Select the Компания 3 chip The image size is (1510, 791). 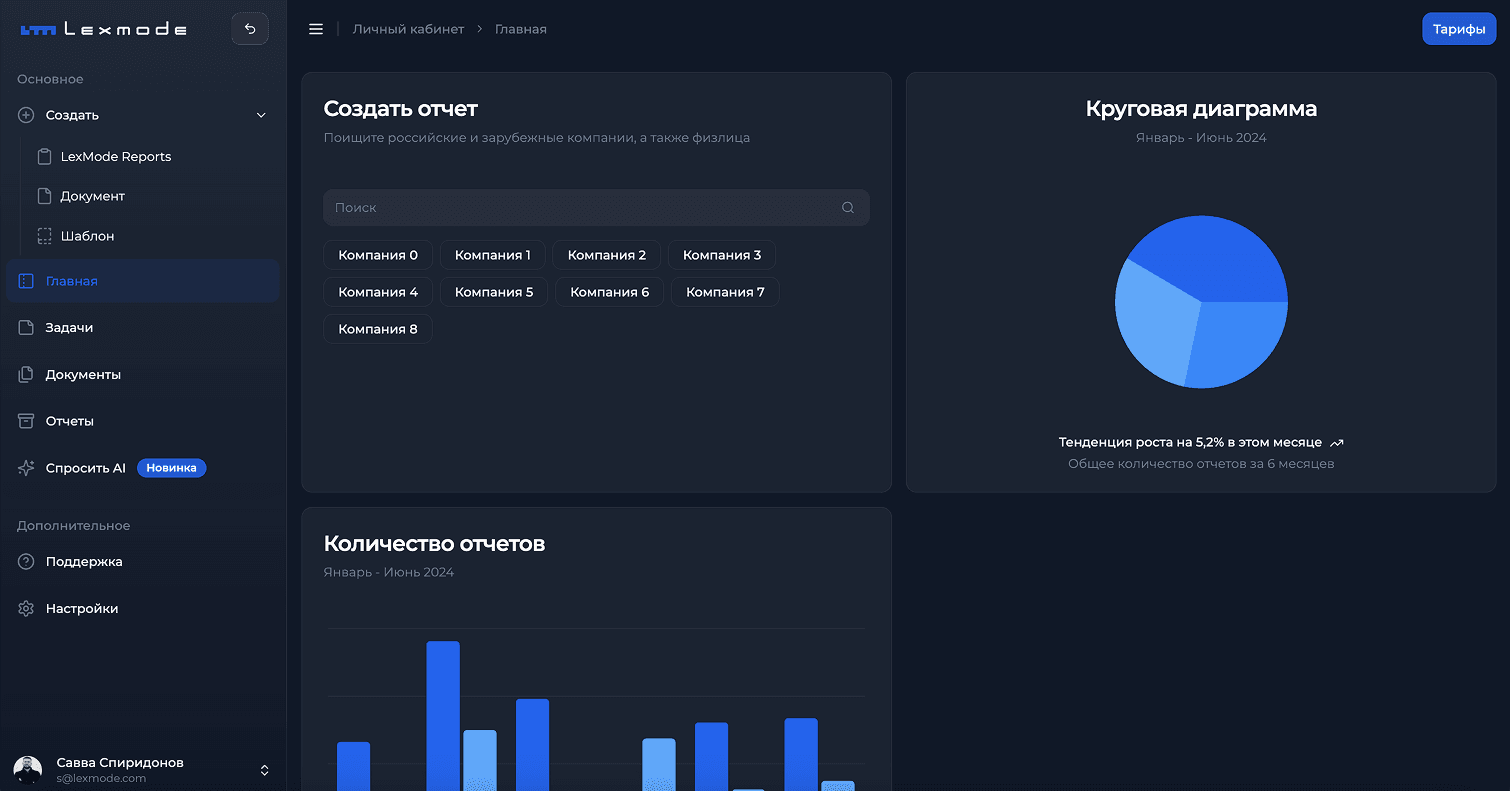point(722,255)
